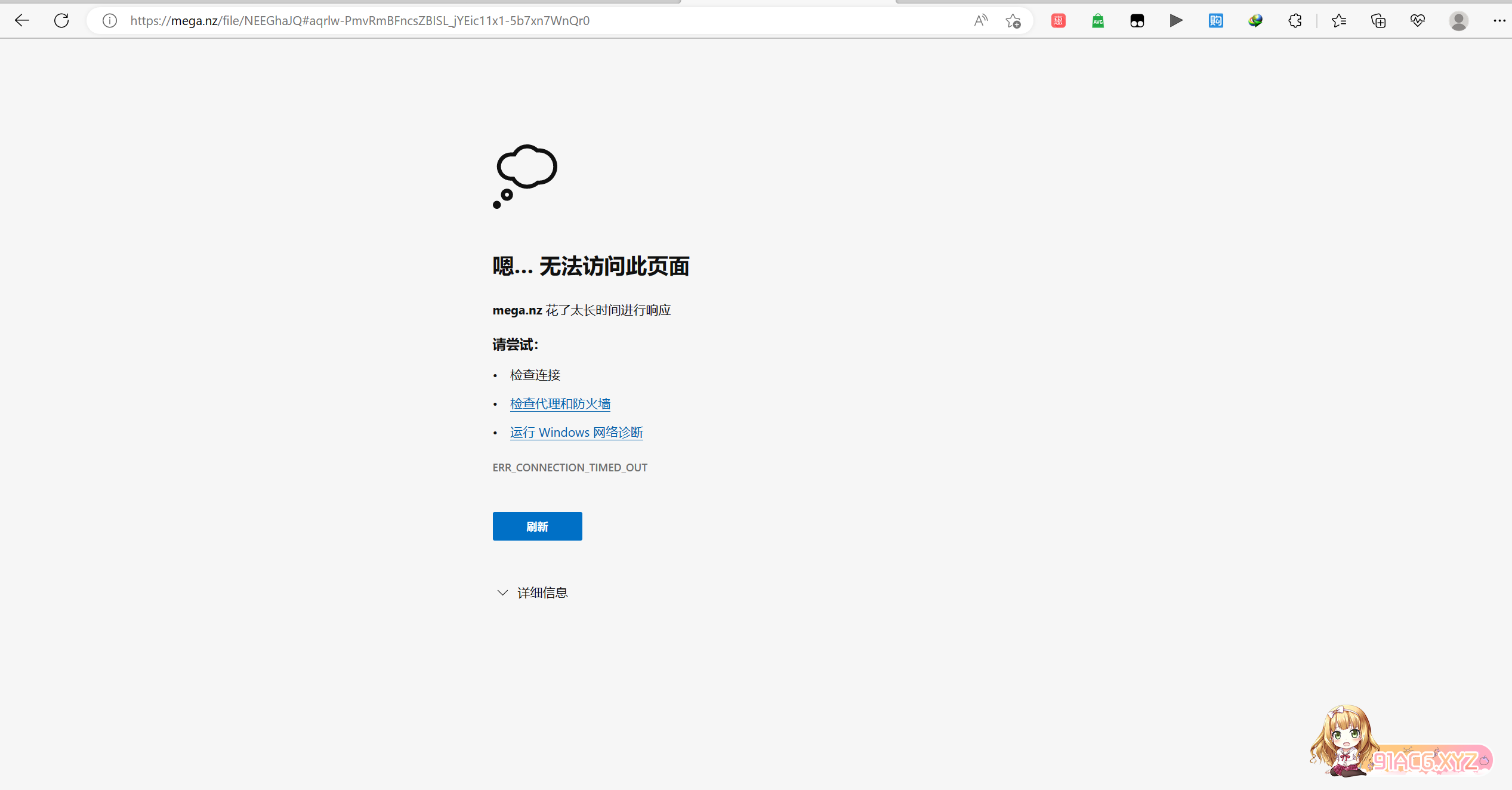Open the Extensions puzzle menu
Screen dimensions: 1512x790
tap(1295, 21)
